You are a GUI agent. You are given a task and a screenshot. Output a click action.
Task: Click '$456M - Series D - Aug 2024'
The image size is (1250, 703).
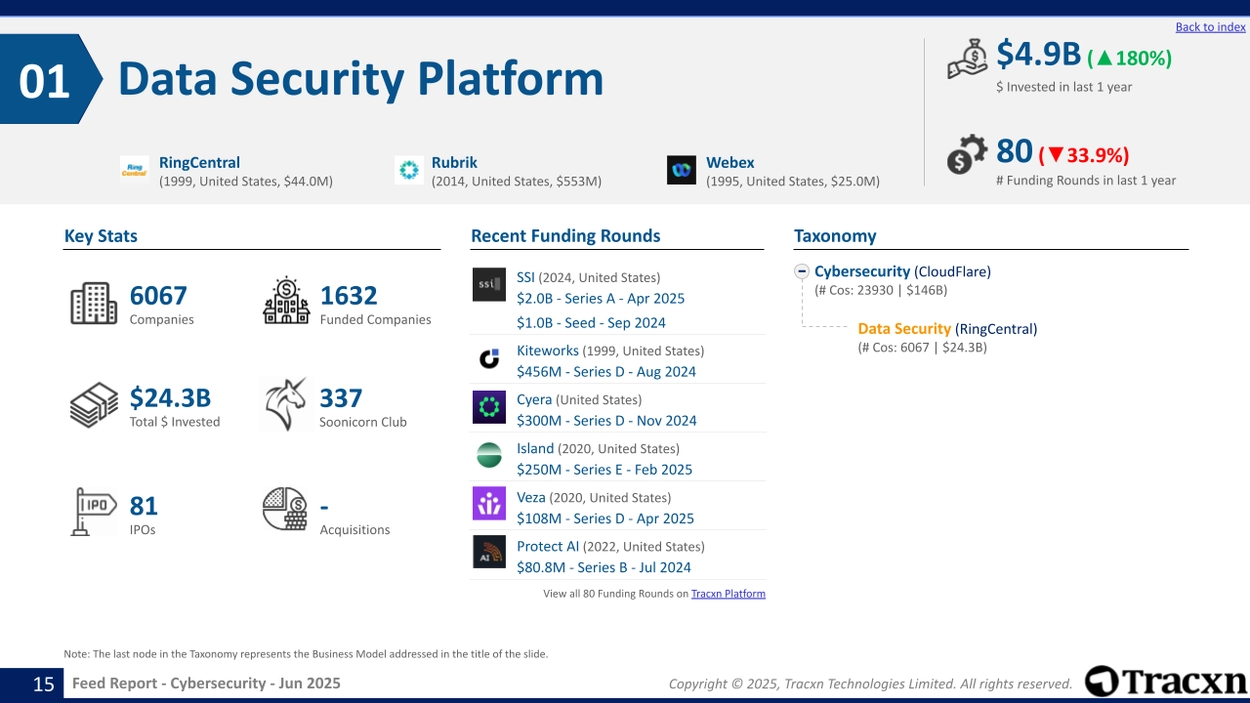[x=606, y=371]
